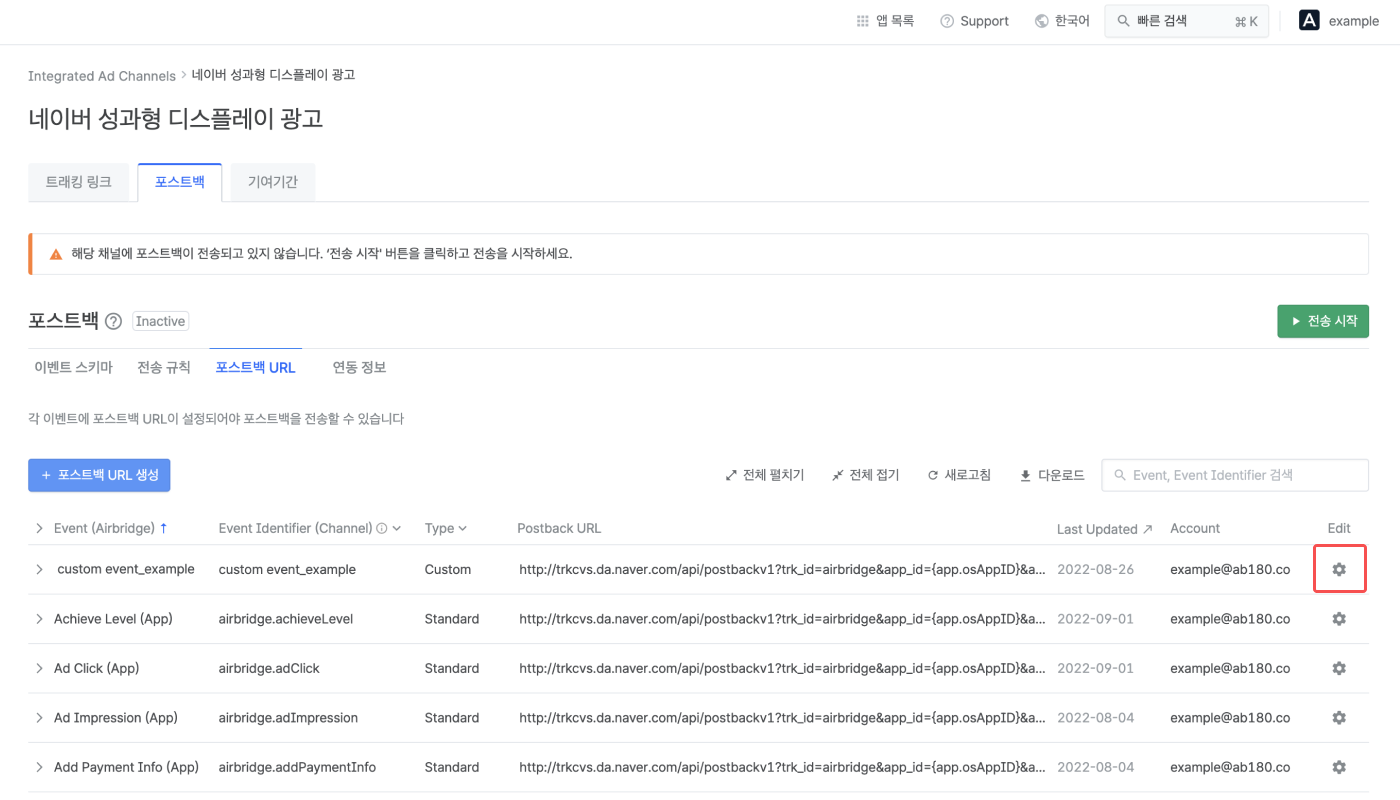Click the orange warning triangle icon

tap(56, 254)
